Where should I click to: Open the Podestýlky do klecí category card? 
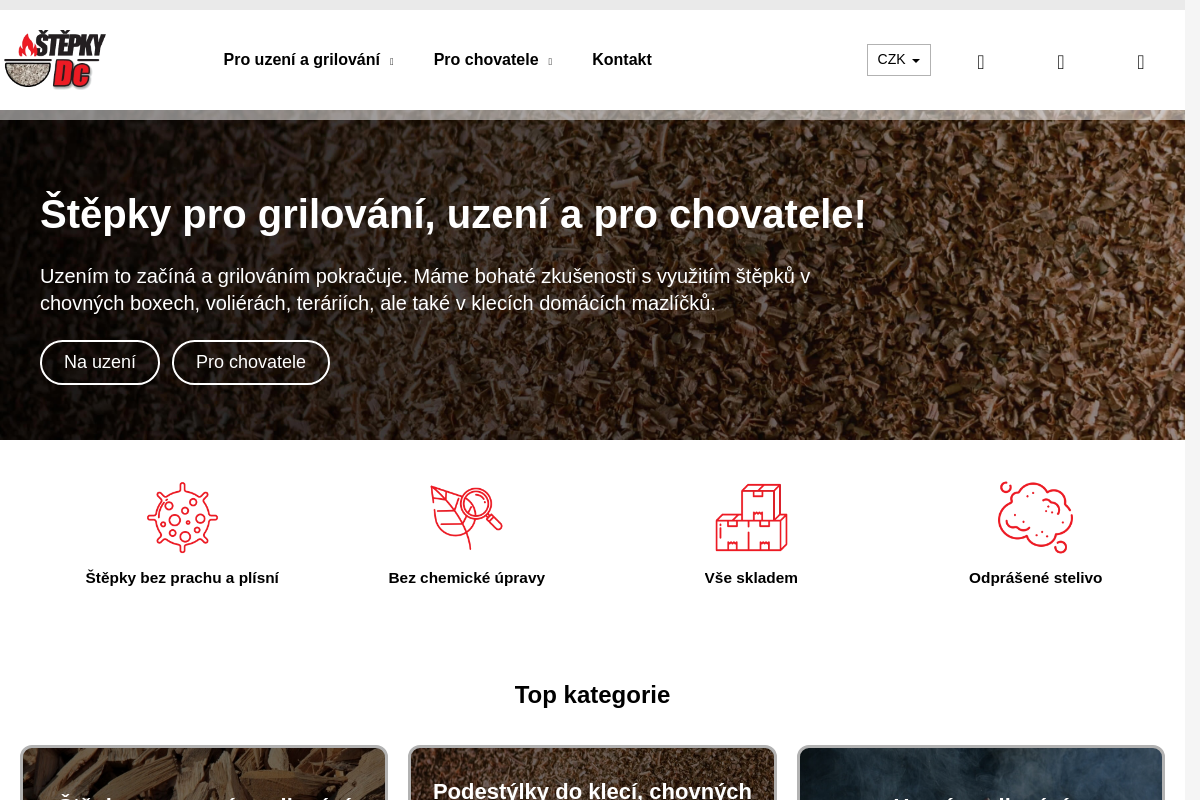tap(592, 773)
